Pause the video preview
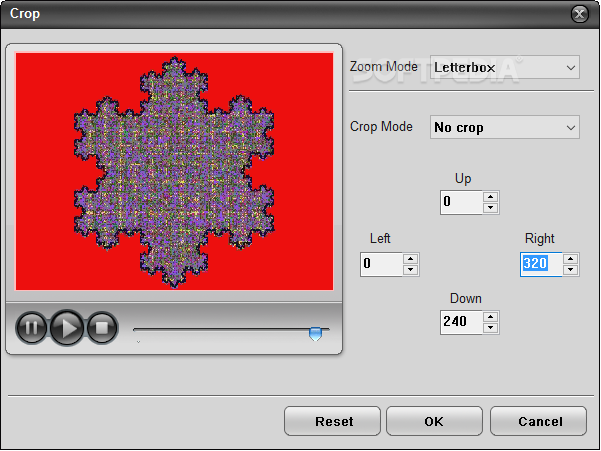The width and height of the screenshot is (601, 451). click(x=31, y=328)
